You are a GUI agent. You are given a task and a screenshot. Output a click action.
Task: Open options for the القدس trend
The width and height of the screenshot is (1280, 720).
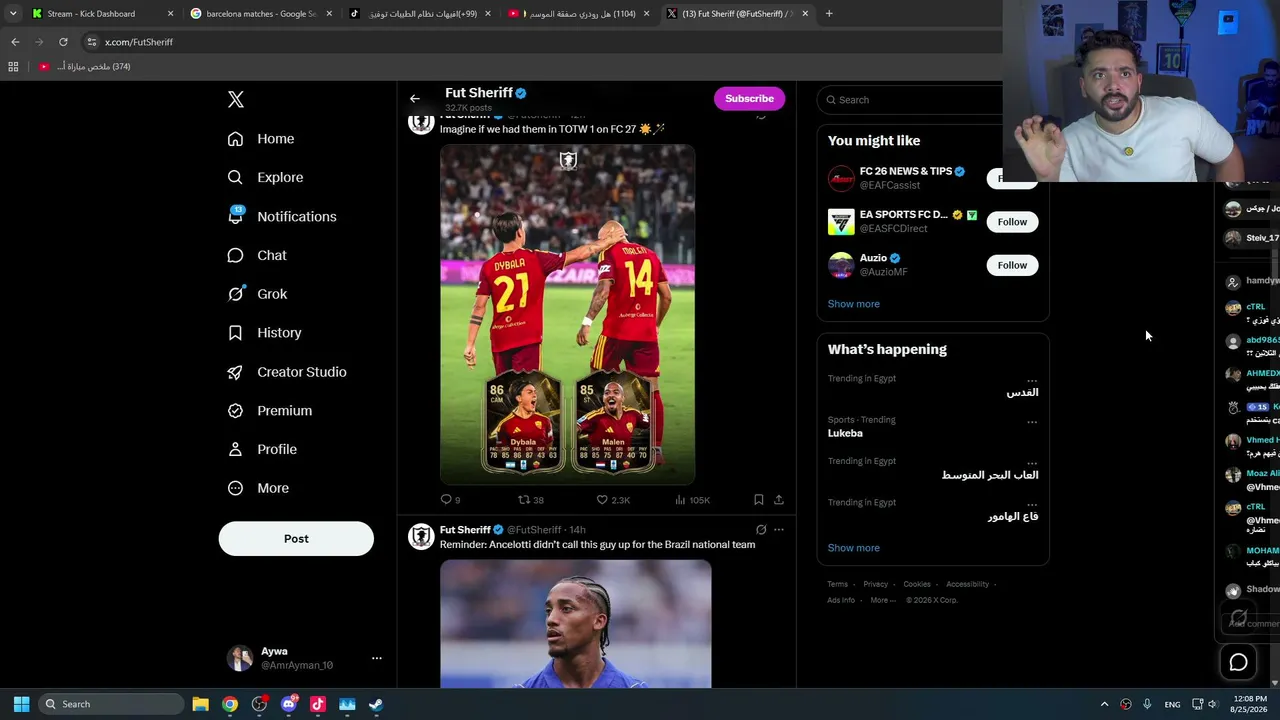click(x=1032, y=380)
